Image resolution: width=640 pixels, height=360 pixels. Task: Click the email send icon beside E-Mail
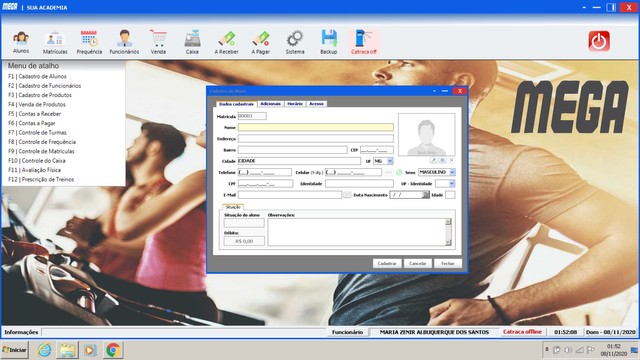(347, 195)
